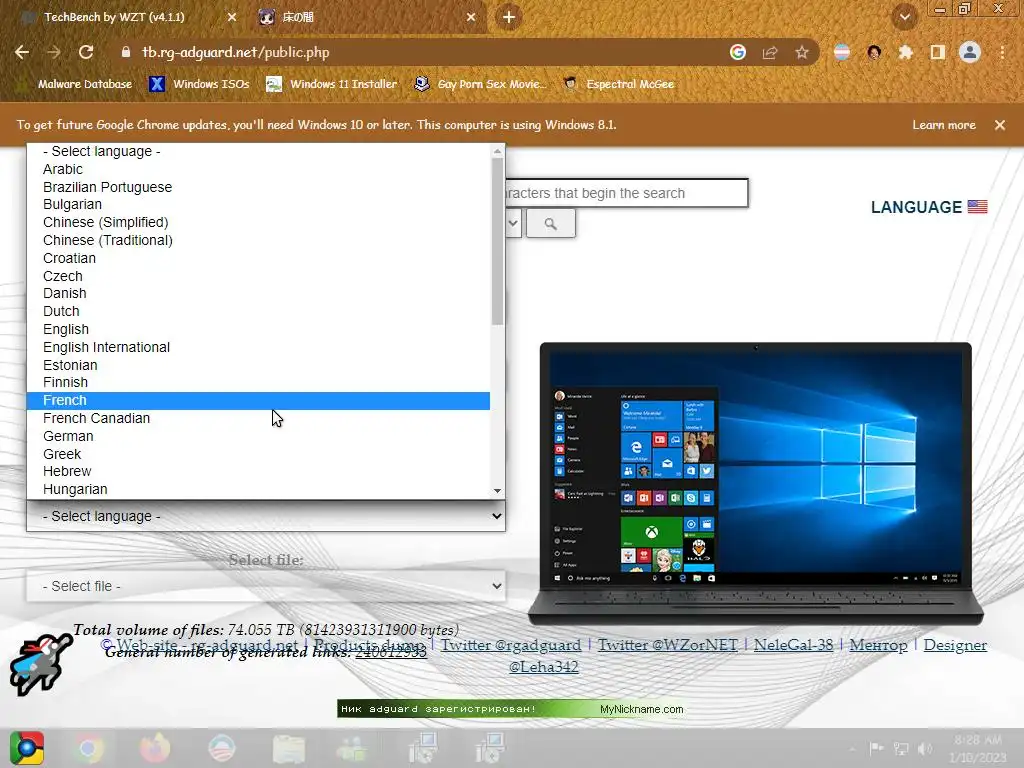The width and height of the screenshot is (1024, 768).
Task: Open Firefox from taskbar
Action: [155, 748]
